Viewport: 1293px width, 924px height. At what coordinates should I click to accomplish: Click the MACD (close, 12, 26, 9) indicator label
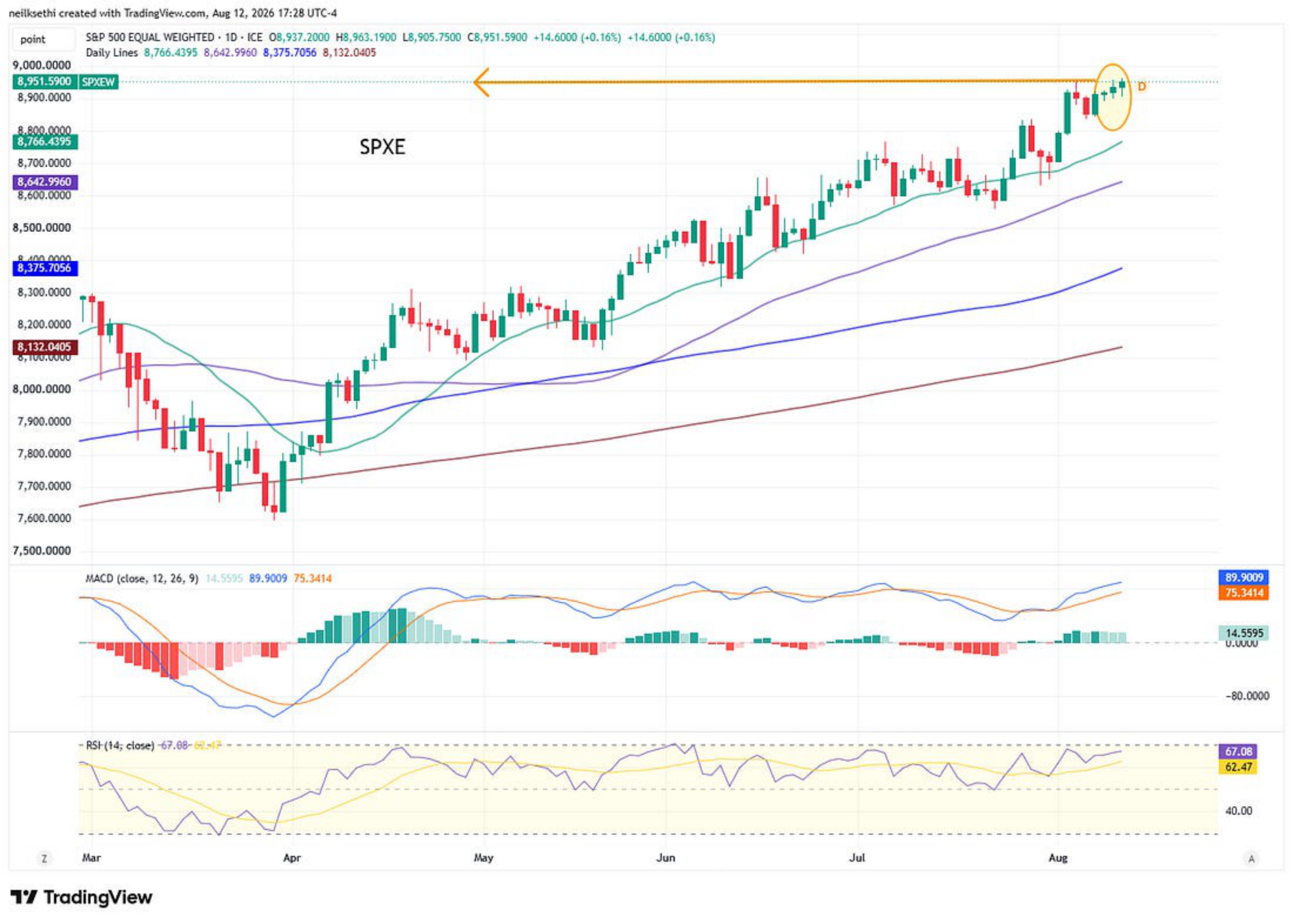[x=142, y=578]
